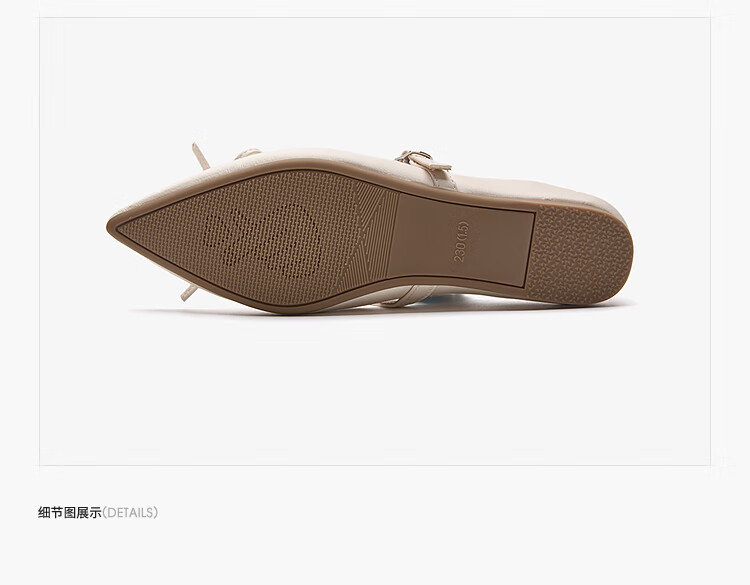Select the heel's textured tread area
750x585 pixels.
(x=579, y=253)
